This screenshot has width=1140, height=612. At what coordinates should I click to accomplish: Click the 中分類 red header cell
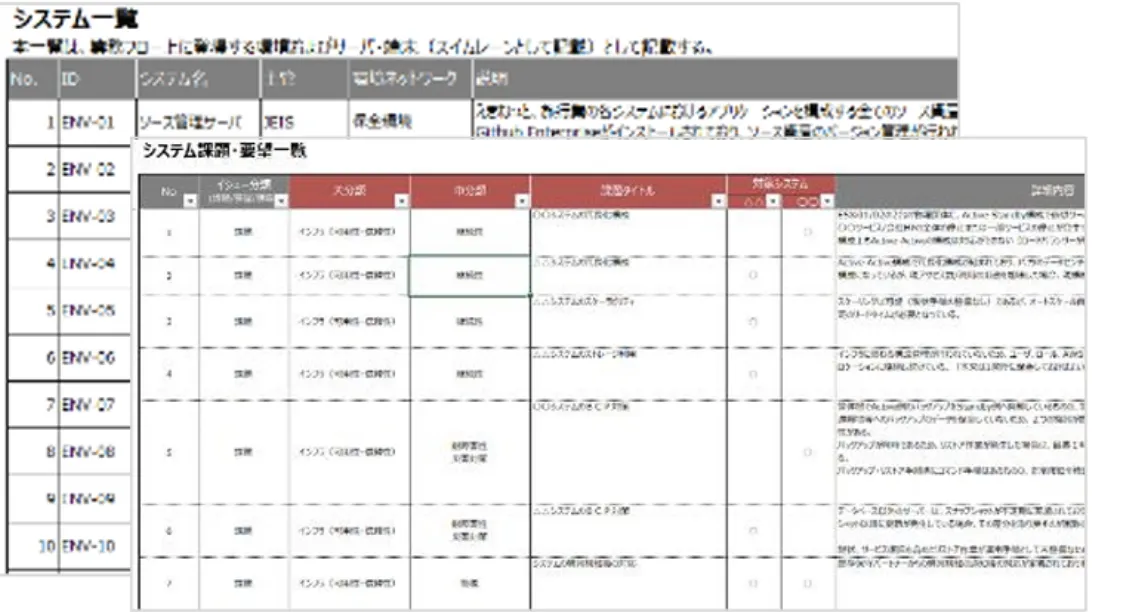tap(470, 190)
